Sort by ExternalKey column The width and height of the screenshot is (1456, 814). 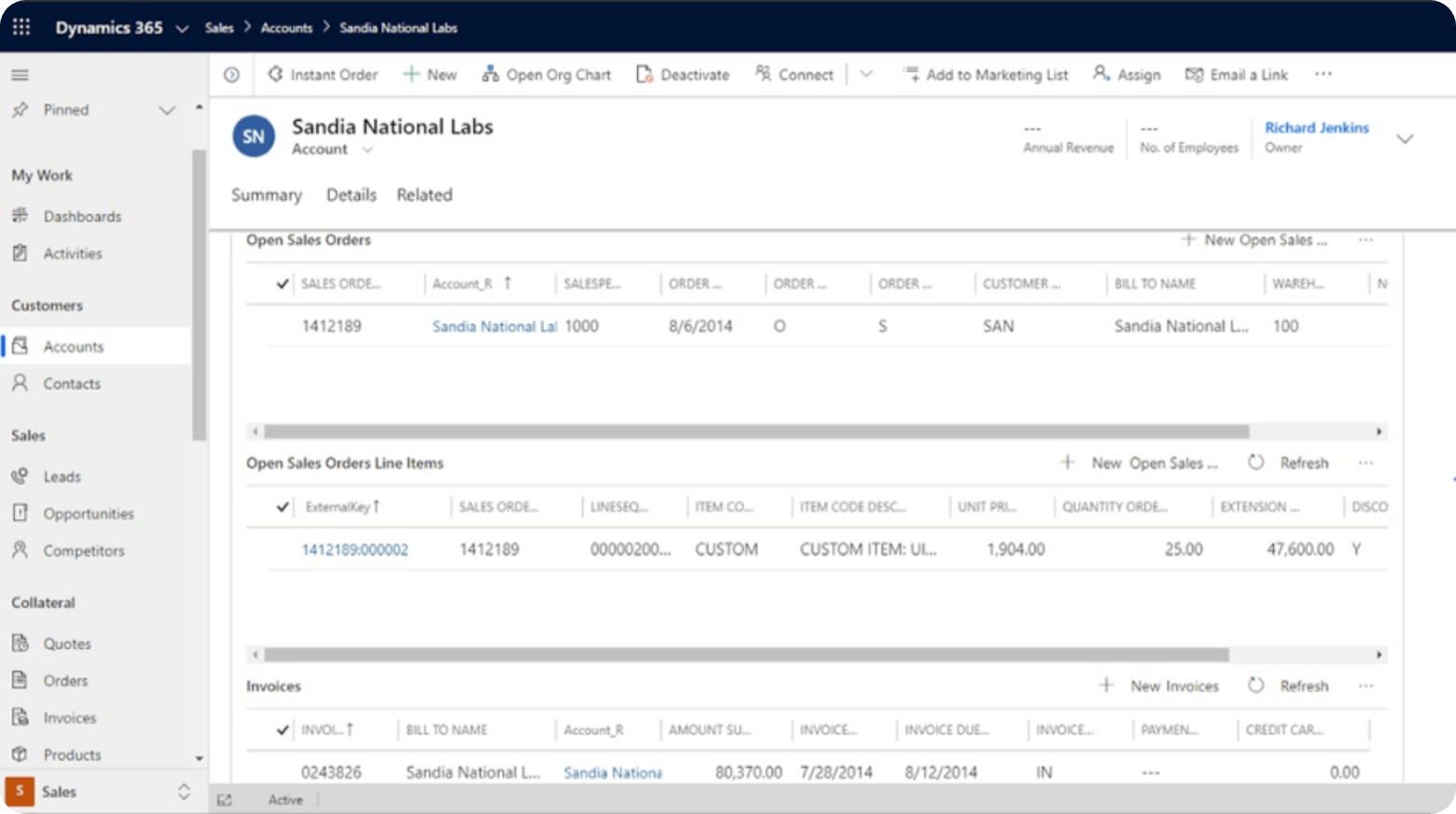(x=343, y=506)
